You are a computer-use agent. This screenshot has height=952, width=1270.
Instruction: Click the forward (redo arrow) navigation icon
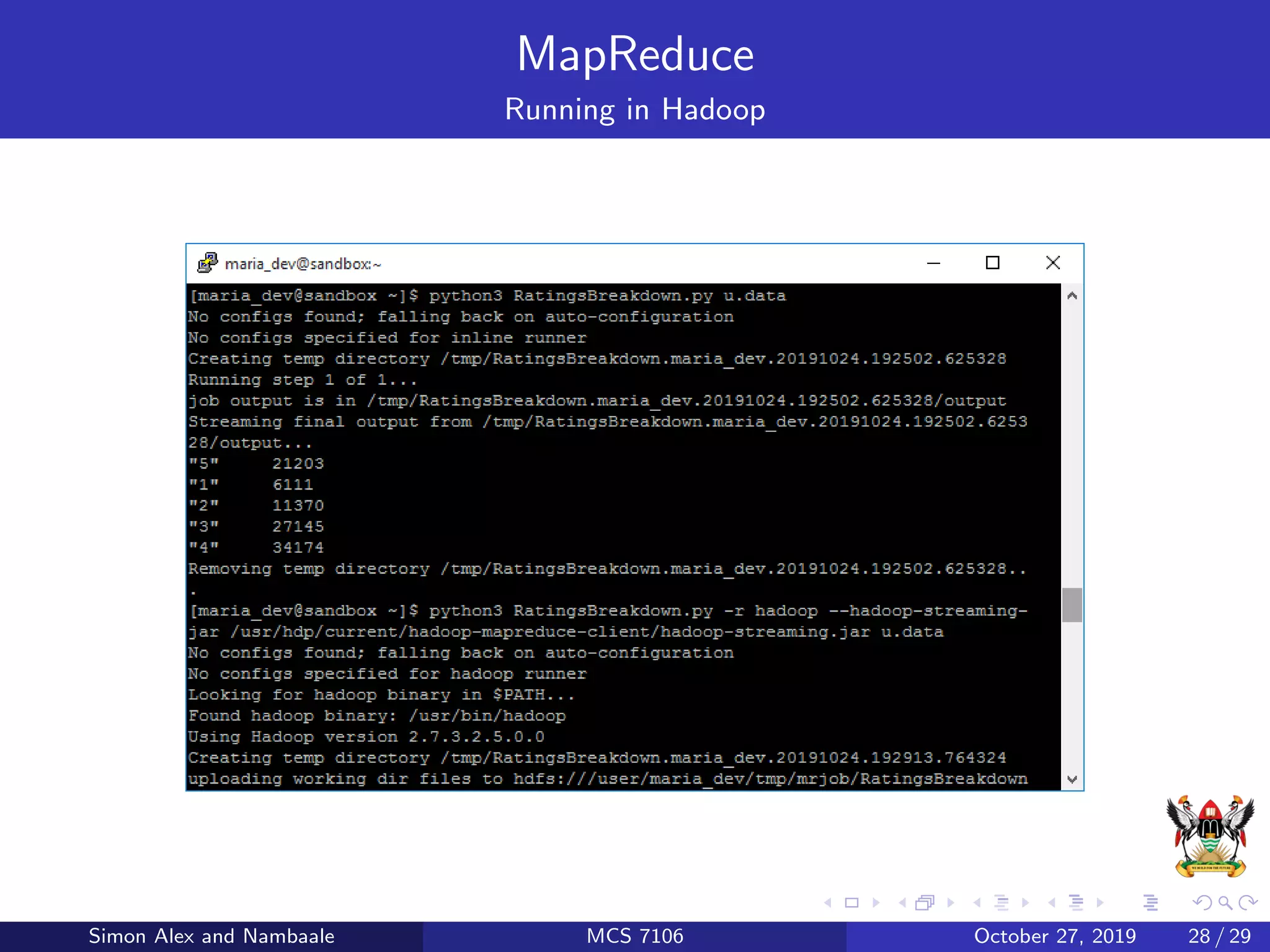coord(1248,903)
